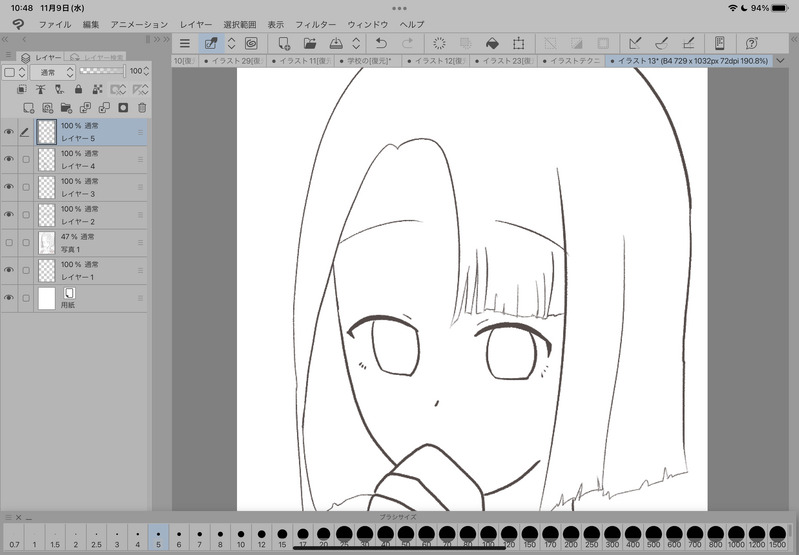Viewport: 799px width, 555px height.
Task: Select brush size 300
Action: coord(612,538)
